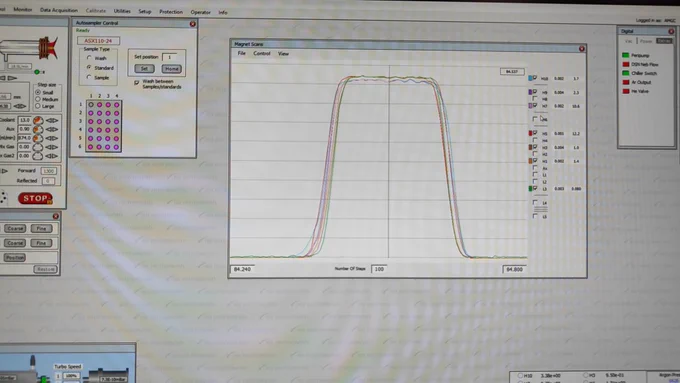Open the Info menu
This screenshot has width=680, height=383.
(x=222, y=12)
